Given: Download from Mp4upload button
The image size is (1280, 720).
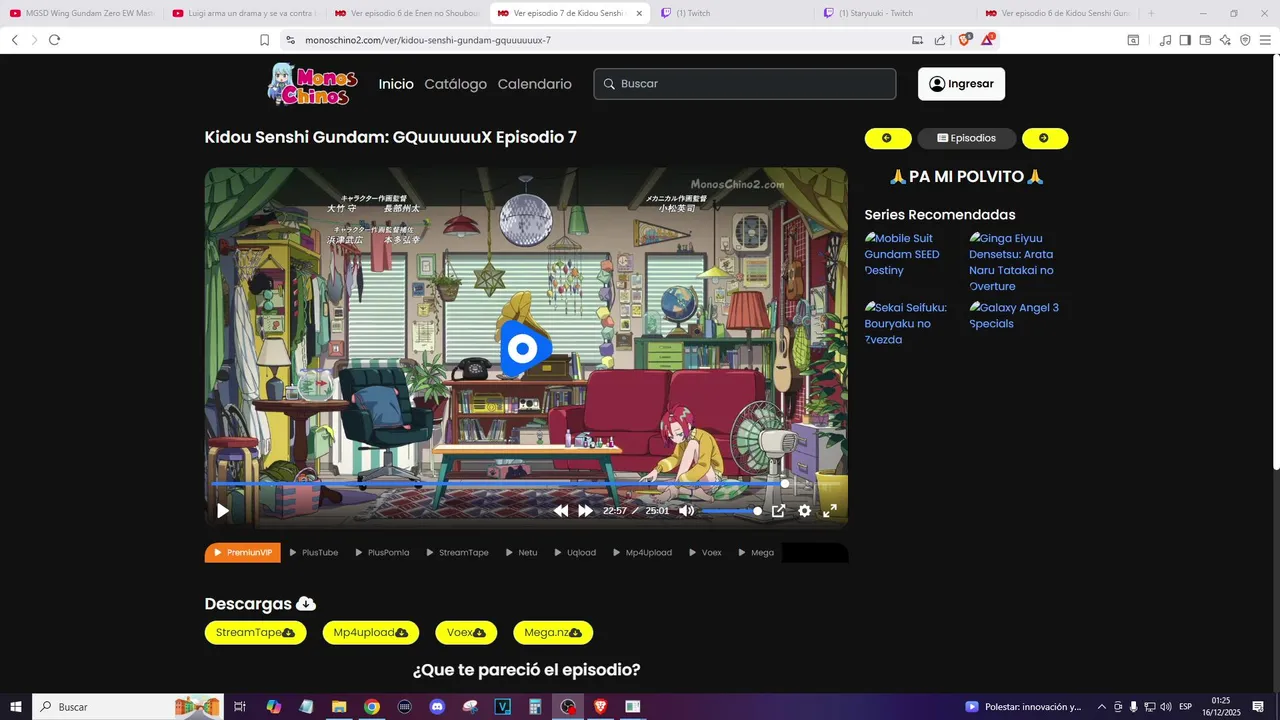Looking at the screenshot, I should 371,632.
